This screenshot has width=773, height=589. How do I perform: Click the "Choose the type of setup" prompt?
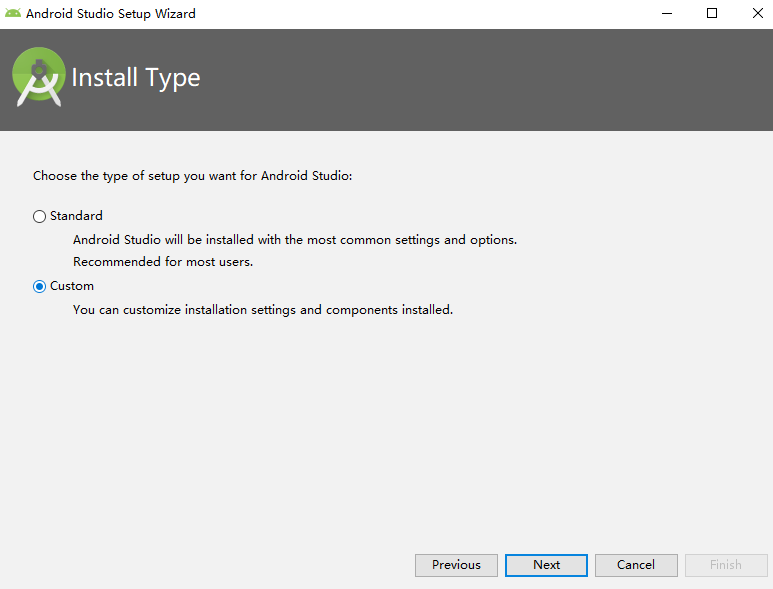(193, 176)
